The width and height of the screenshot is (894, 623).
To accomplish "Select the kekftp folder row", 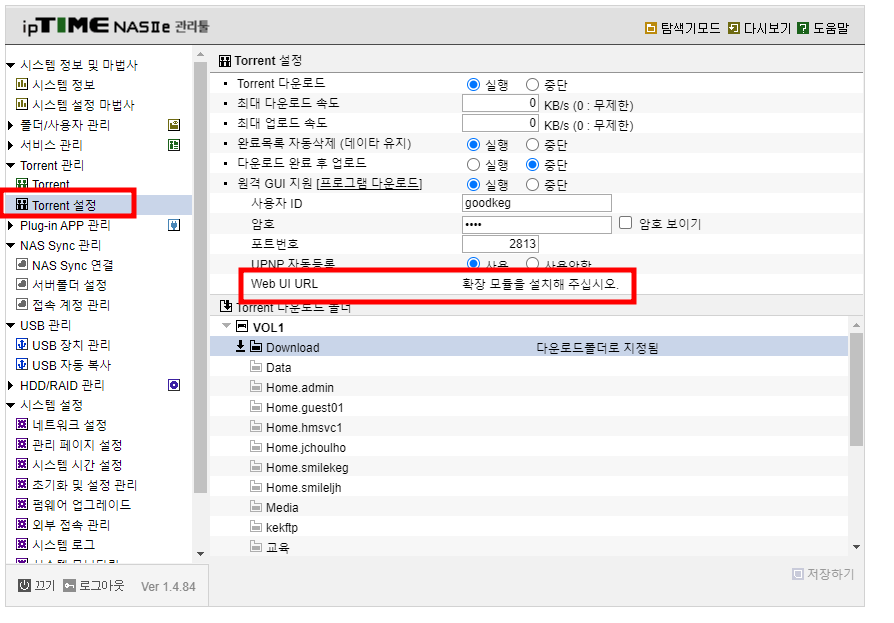I will [x=529, y=527].
